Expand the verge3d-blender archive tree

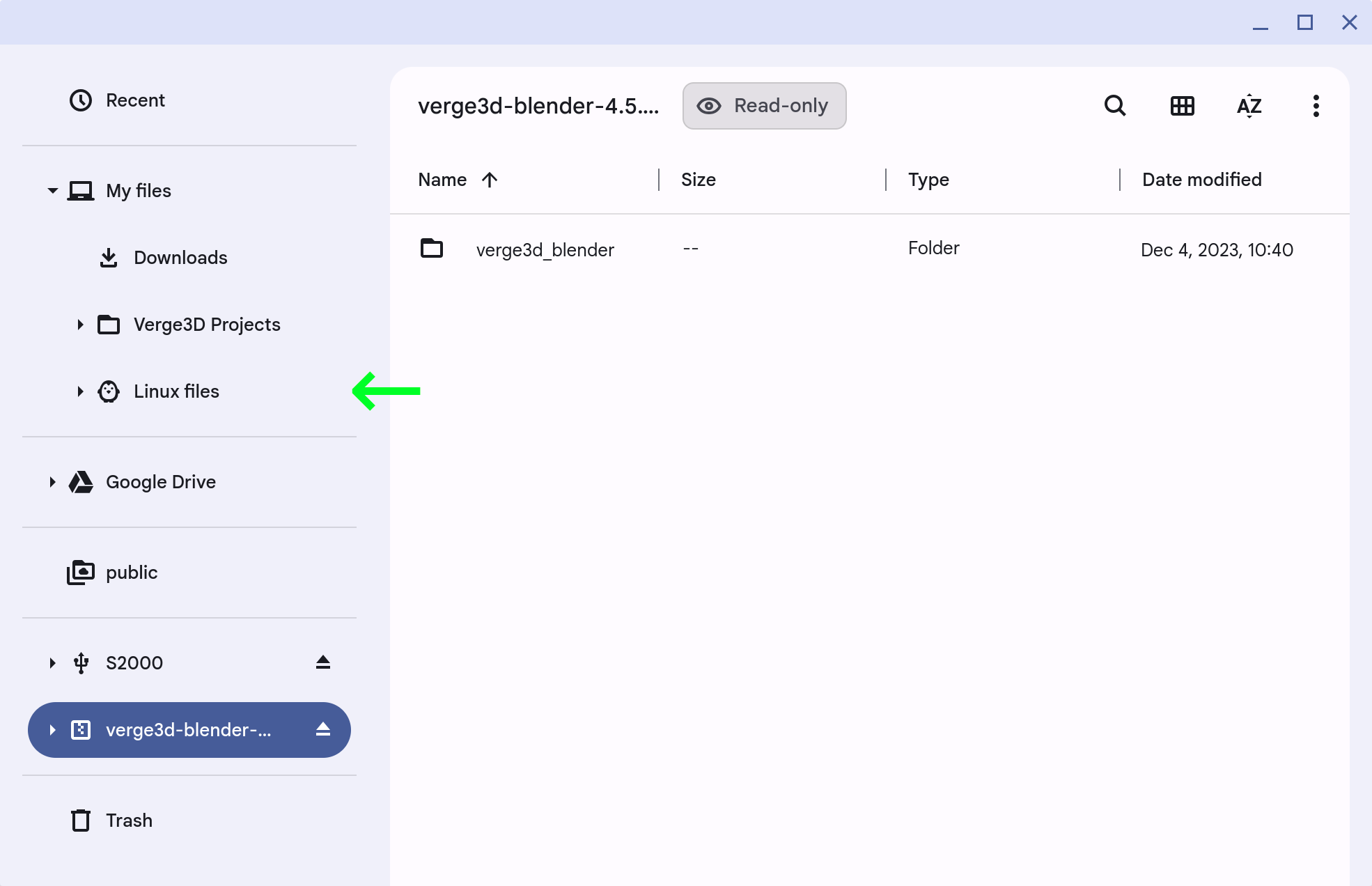(52, 730)
